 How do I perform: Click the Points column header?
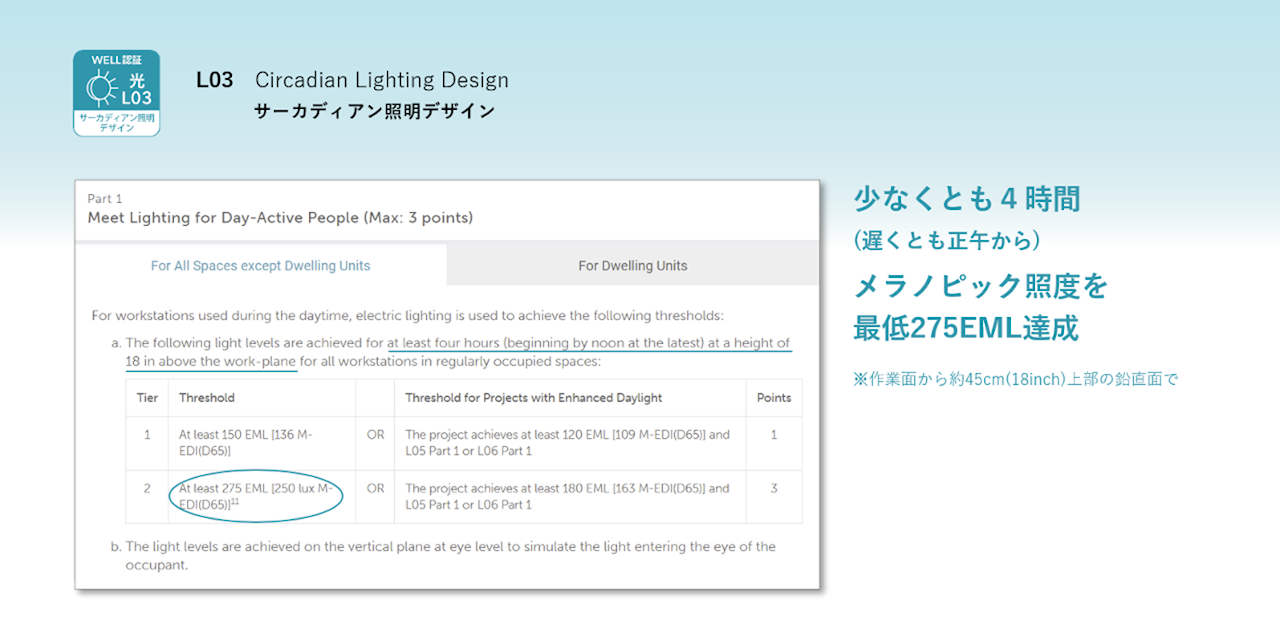coord(774,397)
